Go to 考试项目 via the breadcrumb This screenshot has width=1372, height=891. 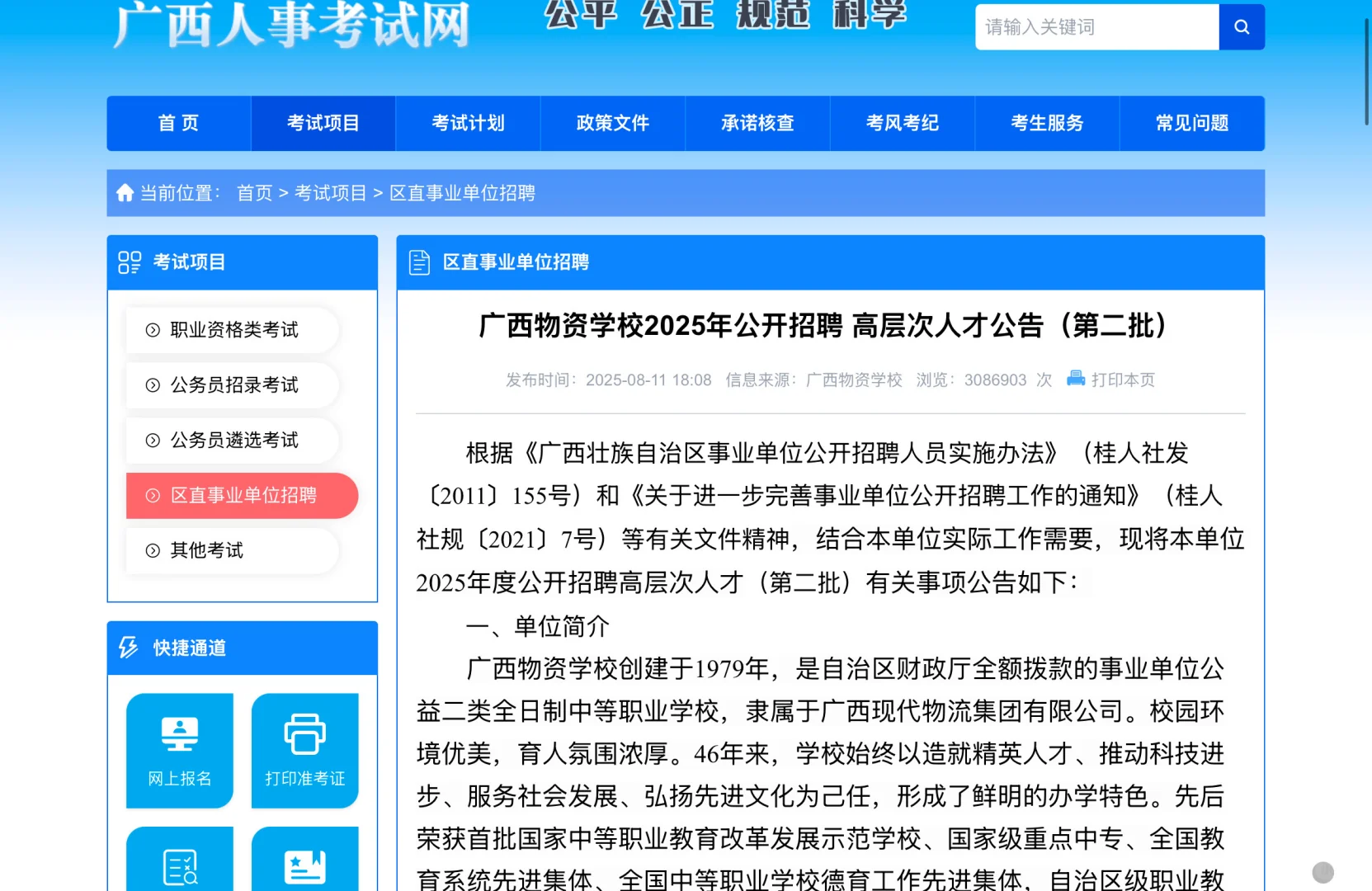click(331, 193)
